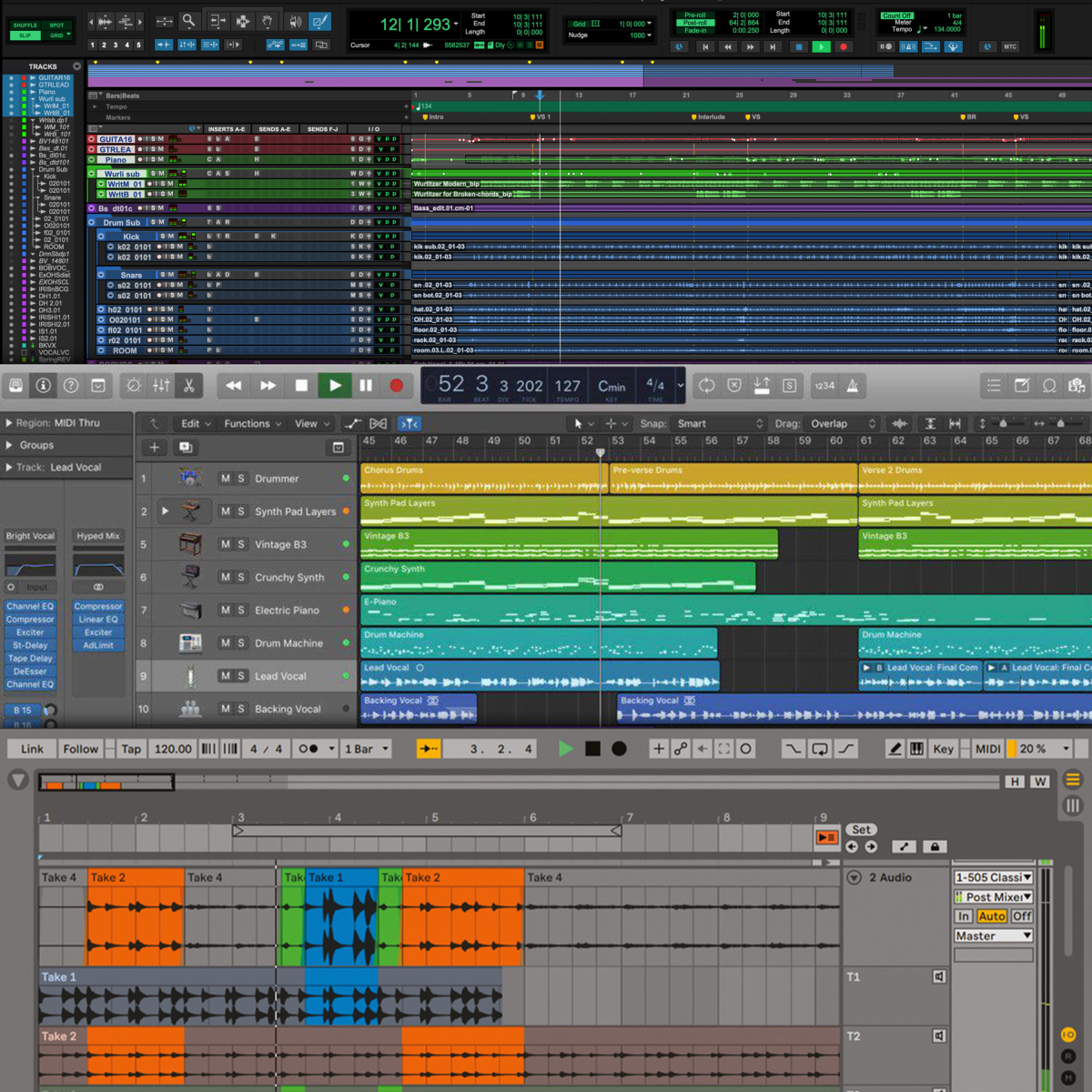Screen dimensions: 1092x1092
Task: Click the Set locator button in Ableton
Action: click(x=861, y=830)
